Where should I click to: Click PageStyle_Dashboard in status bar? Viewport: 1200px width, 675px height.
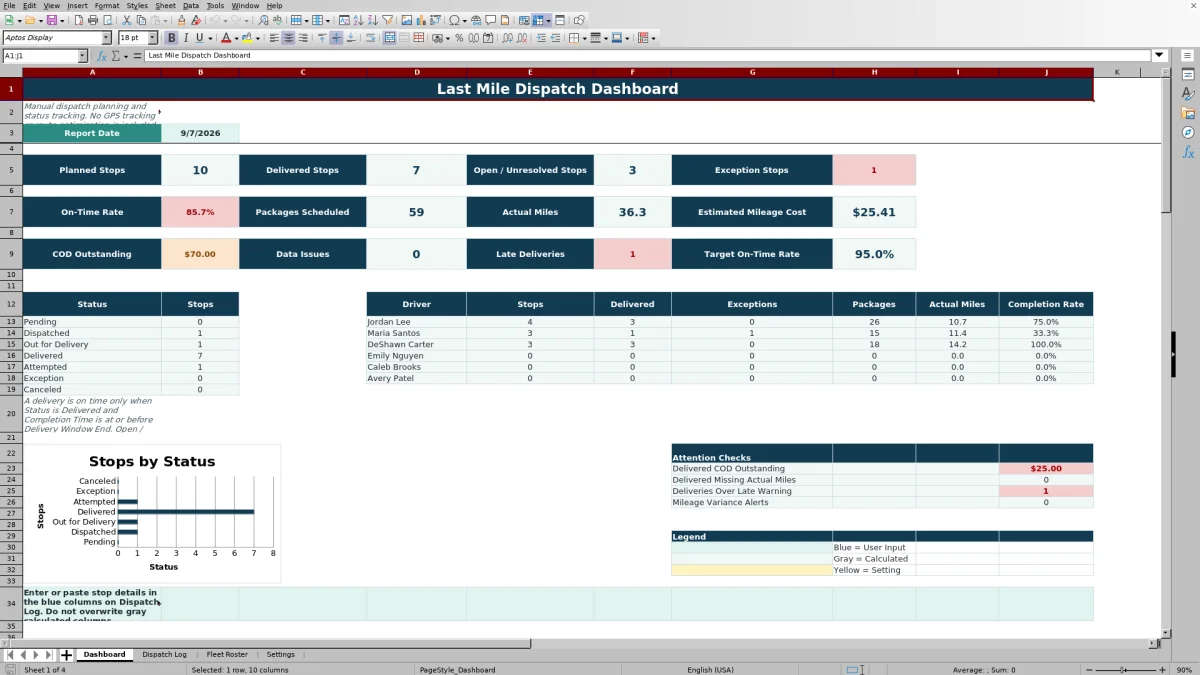coord(457,670)
